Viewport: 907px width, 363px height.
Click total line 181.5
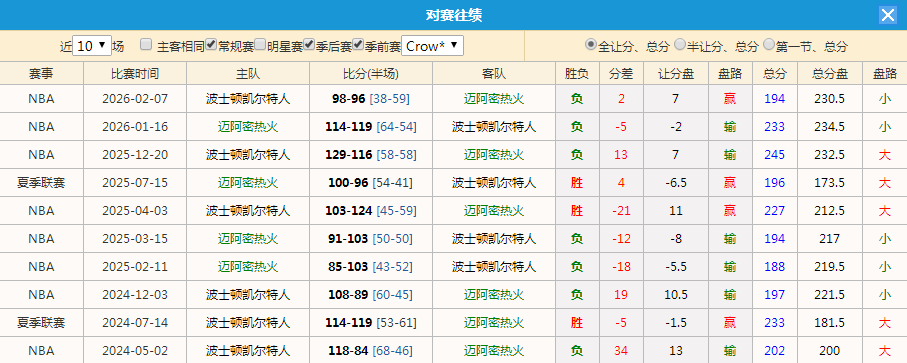829,323
